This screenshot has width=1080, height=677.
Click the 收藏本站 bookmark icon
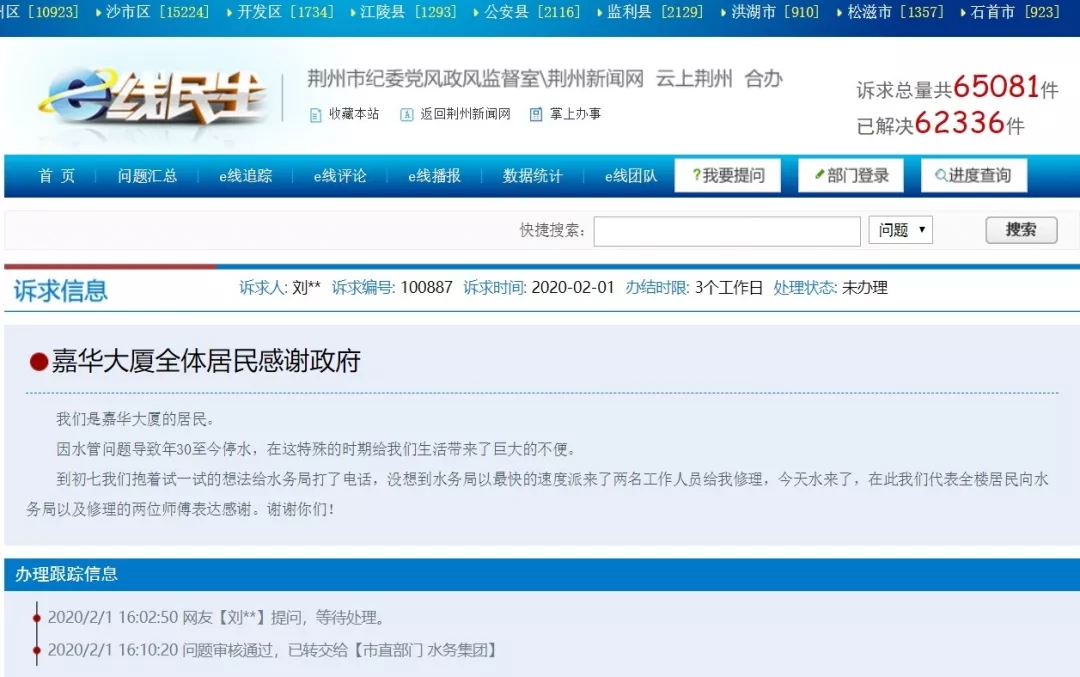[x=316, y=115]
